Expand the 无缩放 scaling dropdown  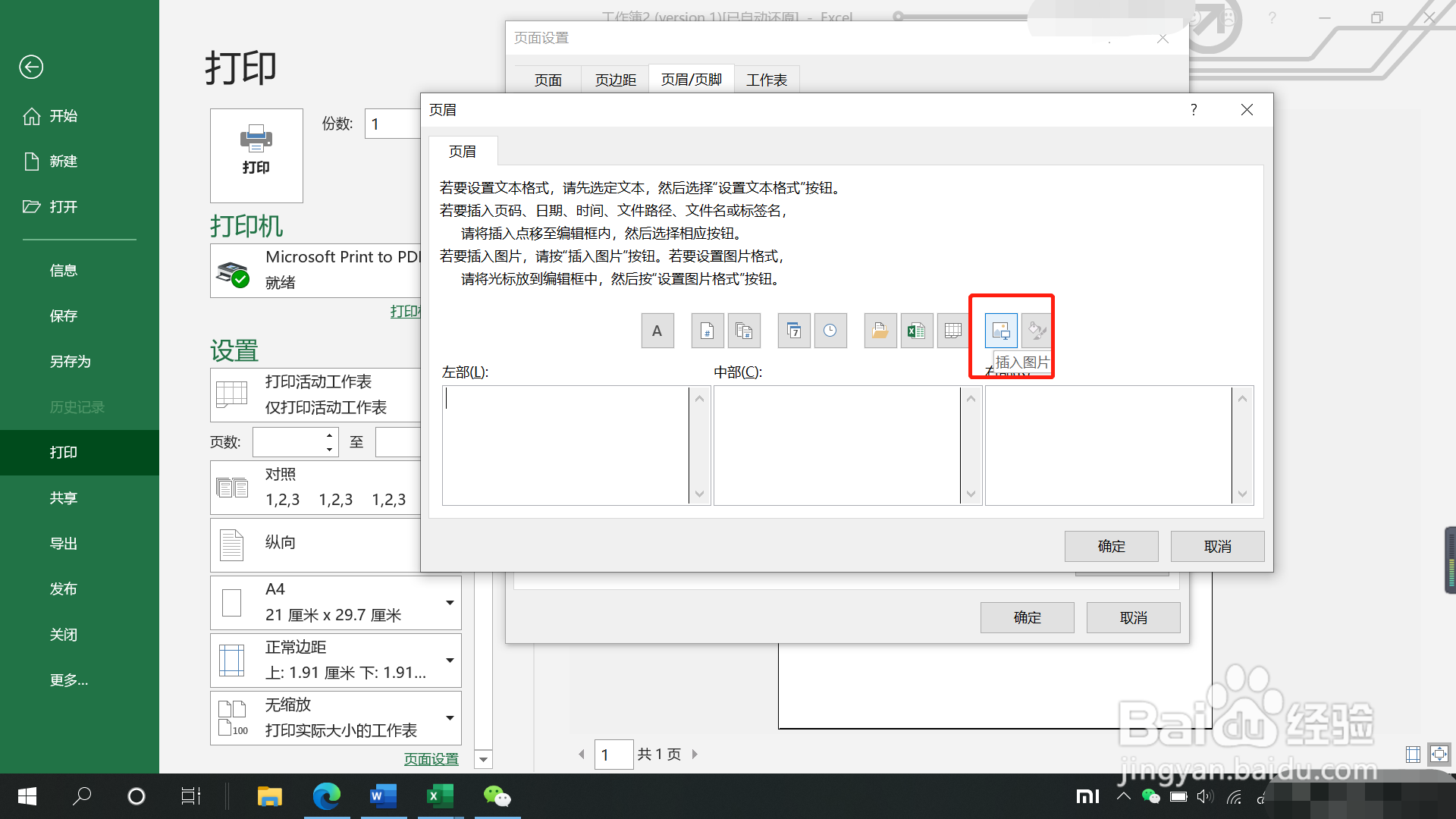[x=449, y=718]
